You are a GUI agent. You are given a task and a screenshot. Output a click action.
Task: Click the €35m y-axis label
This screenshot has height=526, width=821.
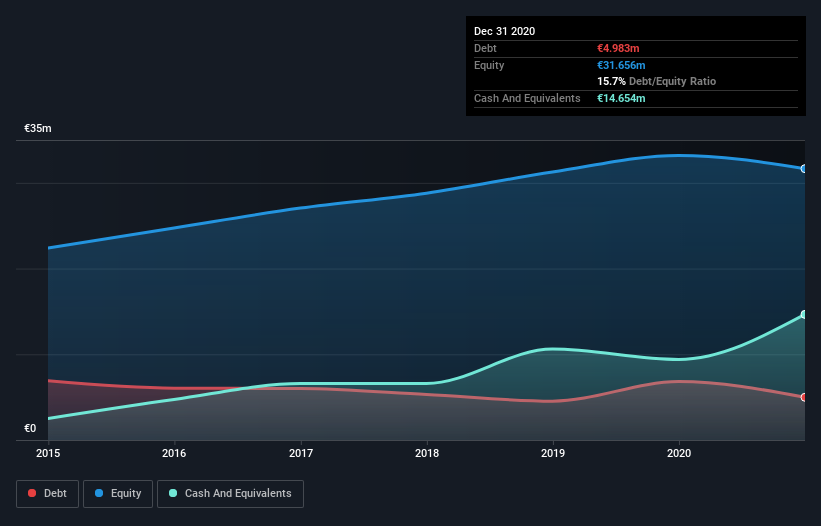[x=38, y=128]
